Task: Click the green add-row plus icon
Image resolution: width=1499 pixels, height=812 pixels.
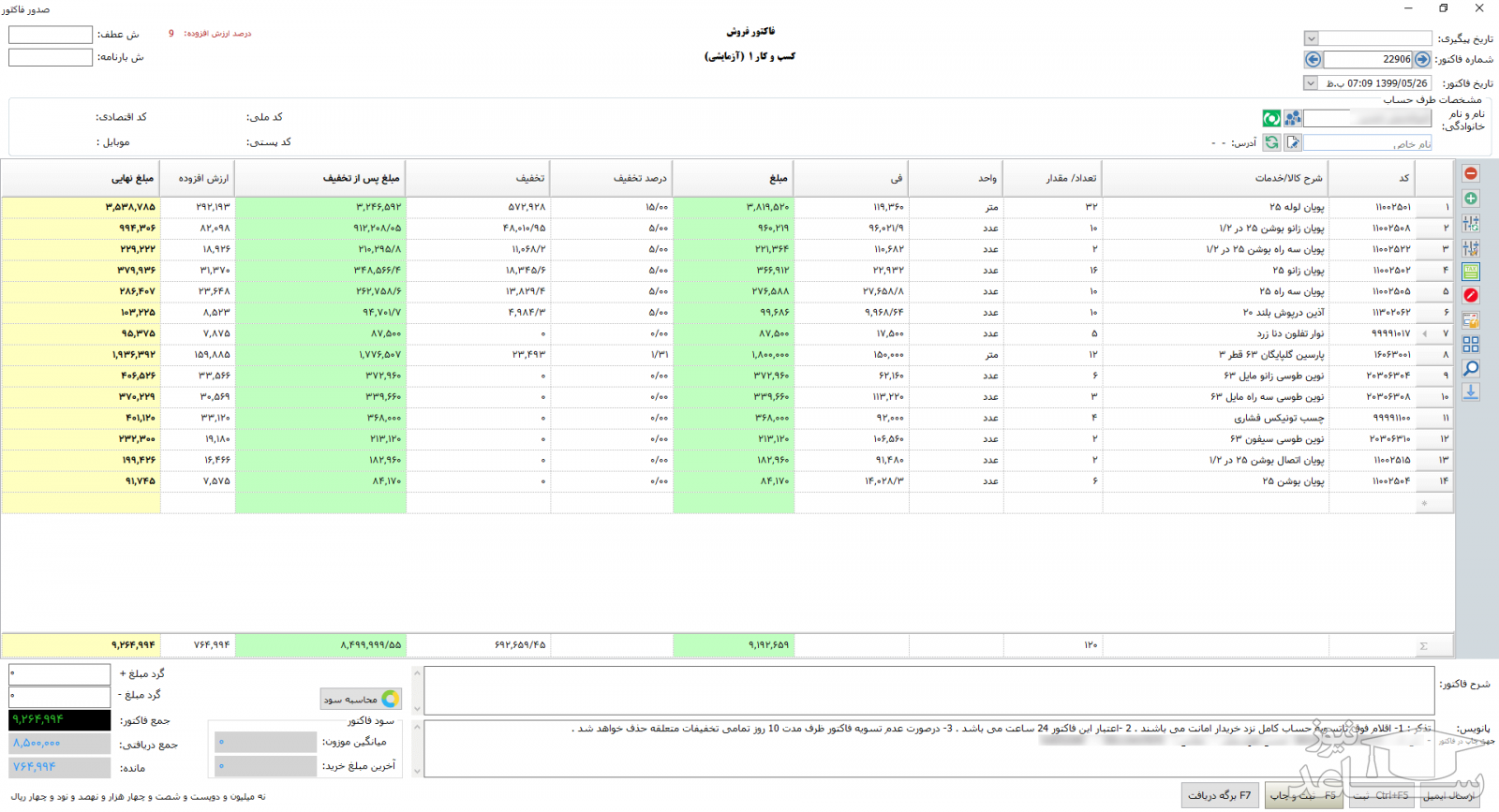Action: pos(1471,199)
